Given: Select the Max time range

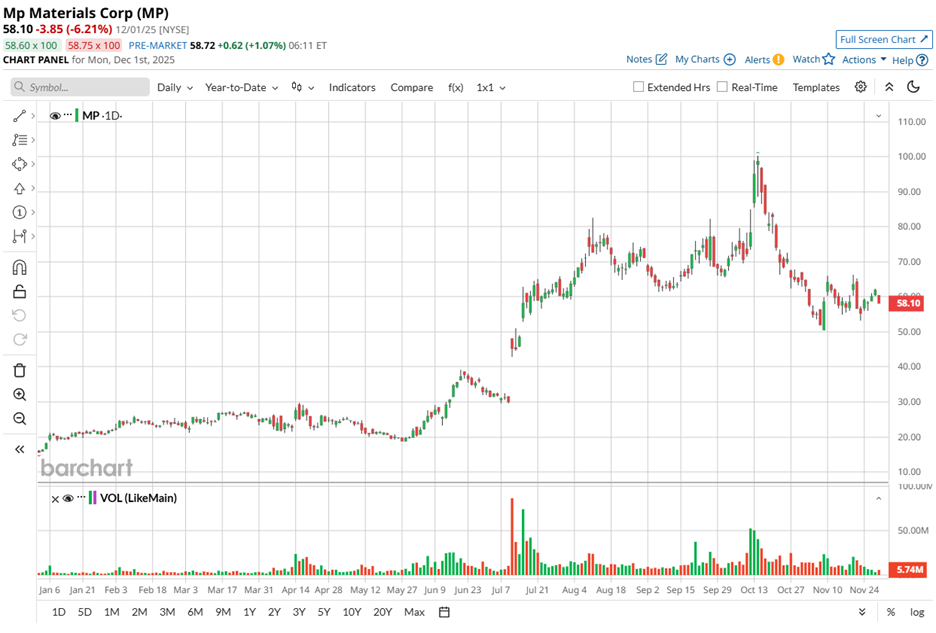Looking at the screenshot, I should tap(414, 612).
